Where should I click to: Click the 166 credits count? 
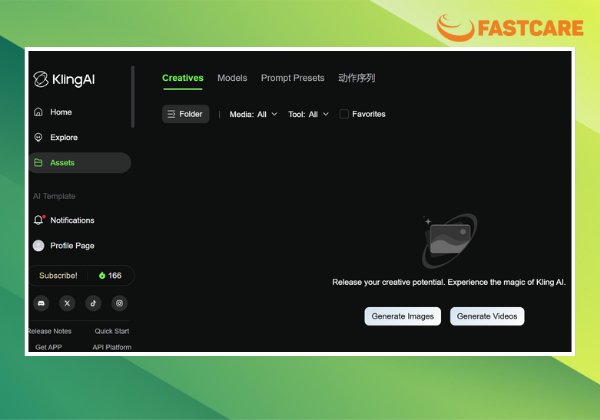click(x=115, y=275)
